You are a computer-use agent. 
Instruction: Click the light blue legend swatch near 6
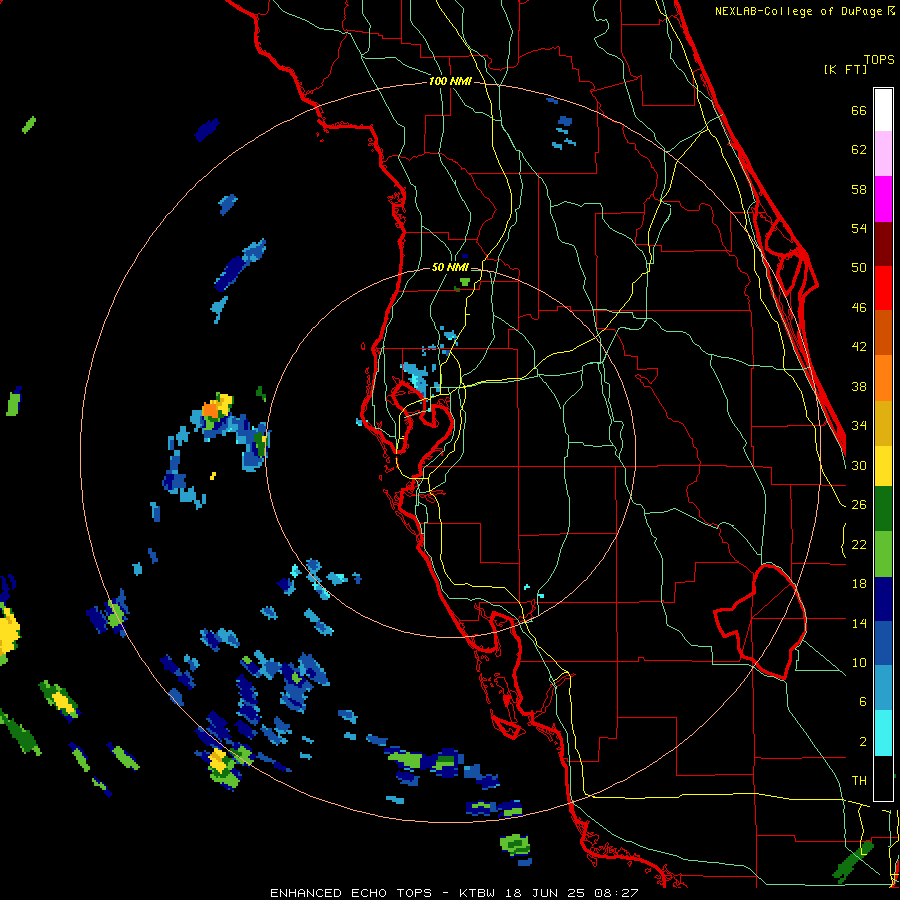pyautogui.click(x=883, y=688)
